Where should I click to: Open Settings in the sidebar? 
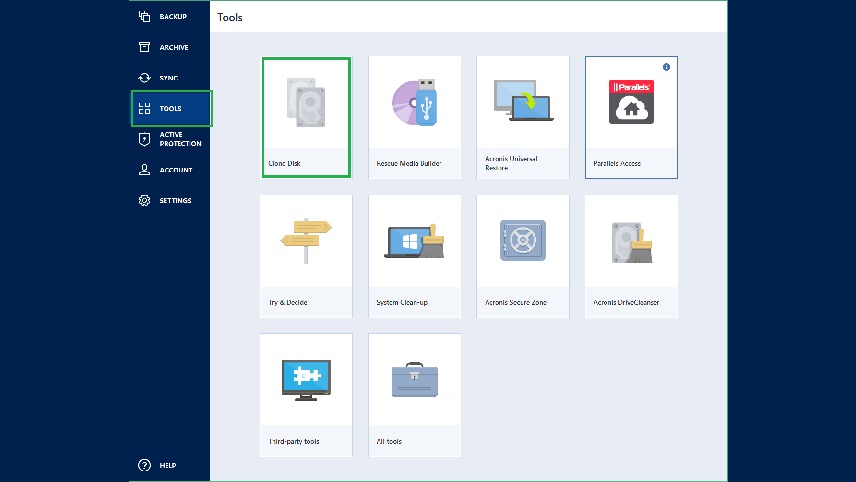[x=170, y=200]
